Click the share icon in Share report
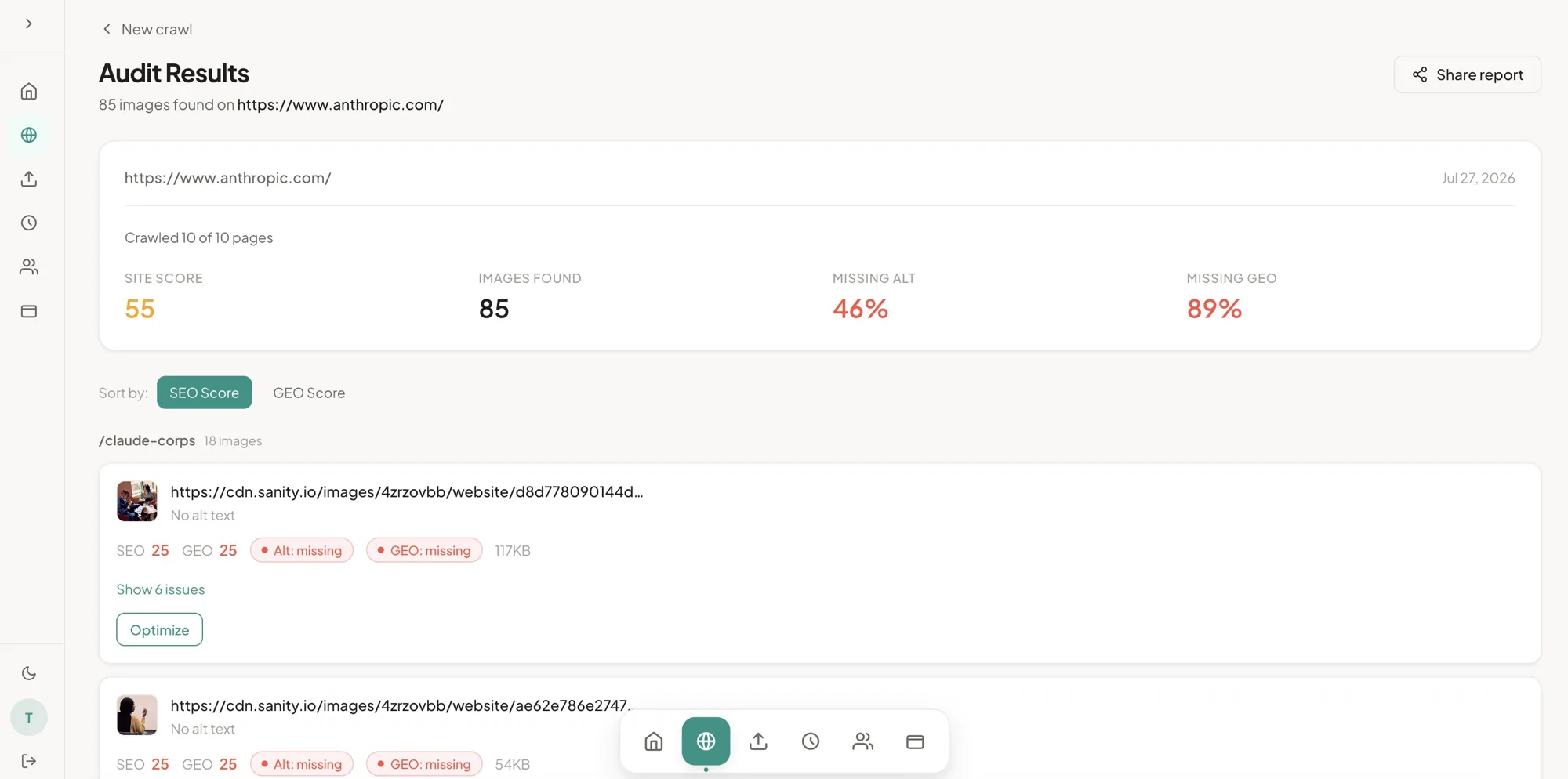1568x779 pixels. (x=1420, y=74)
